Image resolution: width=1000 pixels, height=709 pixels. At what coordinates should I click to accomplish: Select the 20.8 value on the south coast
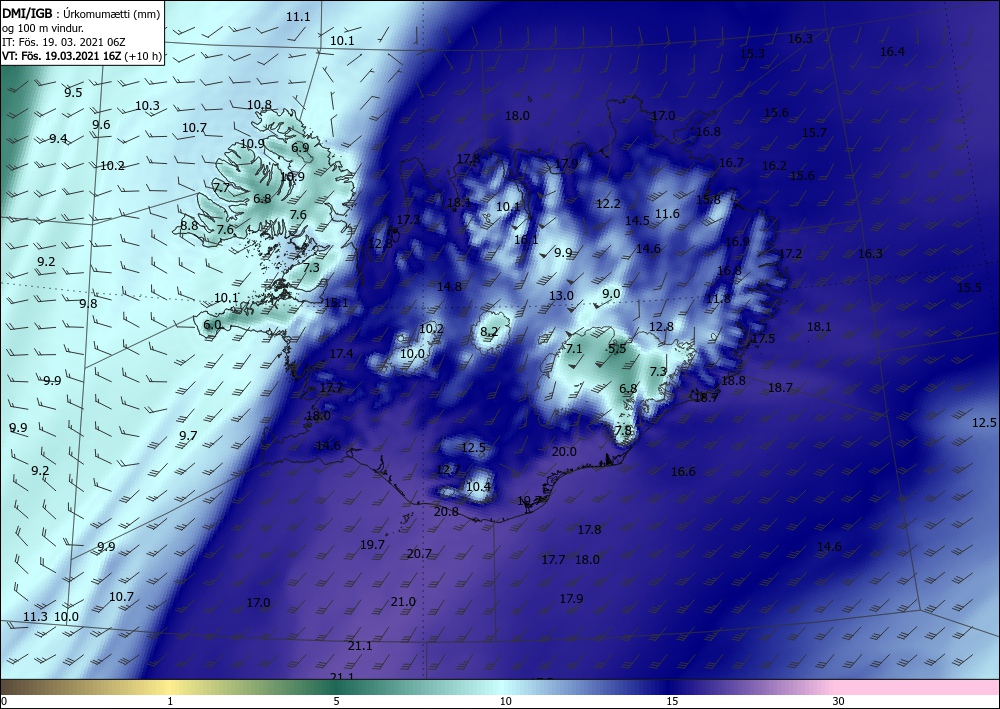[446, 511]
